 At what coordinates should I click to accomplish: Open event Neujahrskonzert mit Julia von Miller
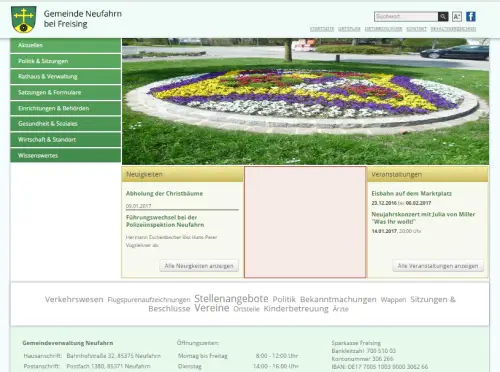click(423, 218)
